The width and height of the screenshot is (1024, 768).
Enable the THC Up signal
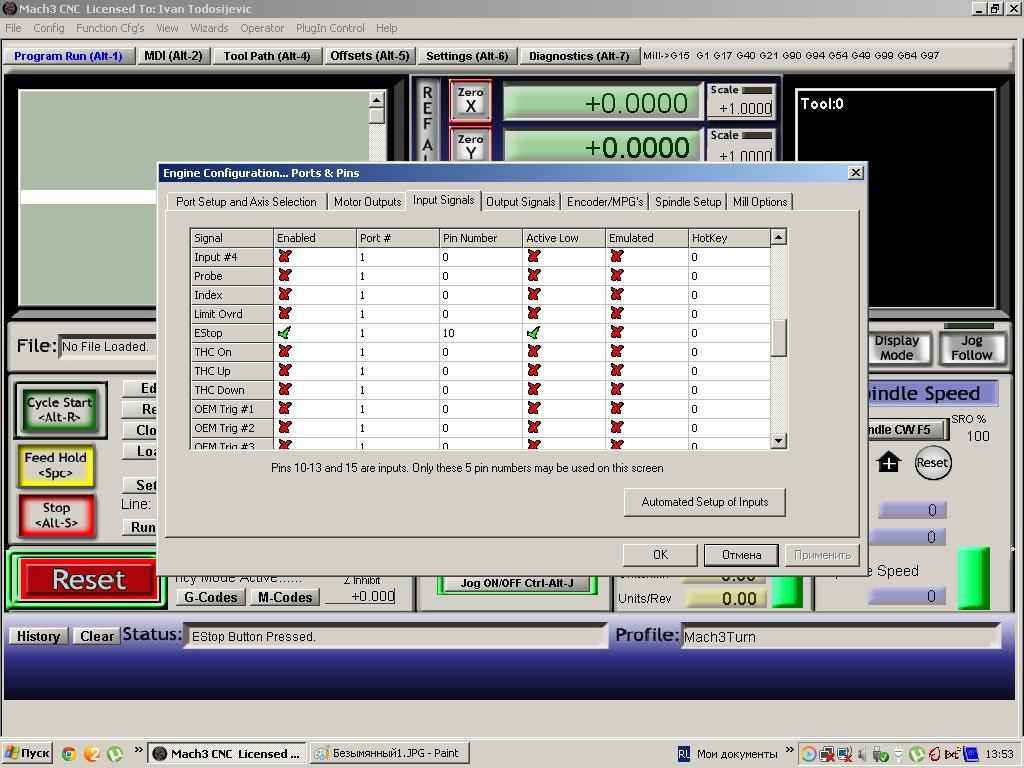coord(285,370)
